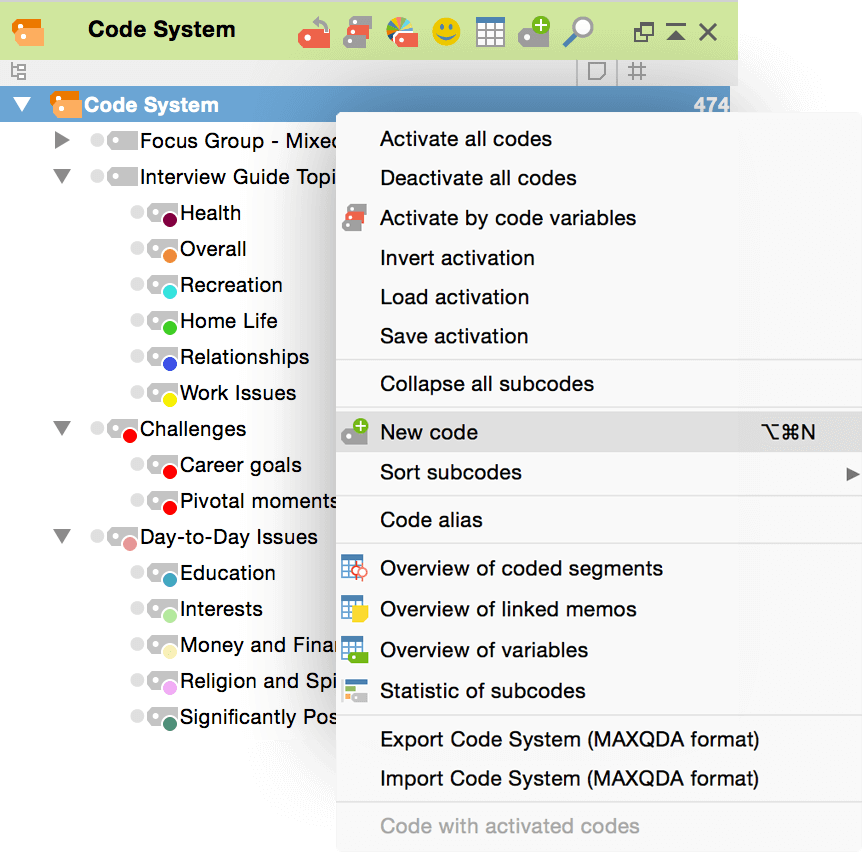
Task: Toggle activation dot for Interview Guide Topics
Action: (97, 176)
